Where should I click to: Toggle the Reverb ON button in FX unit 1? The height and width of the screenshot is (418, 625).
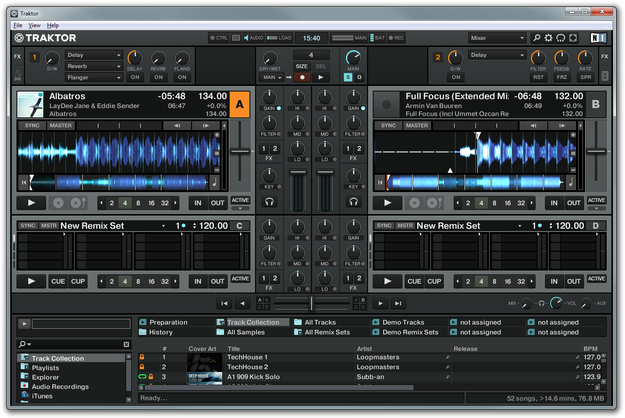click(x=159, y=77)
